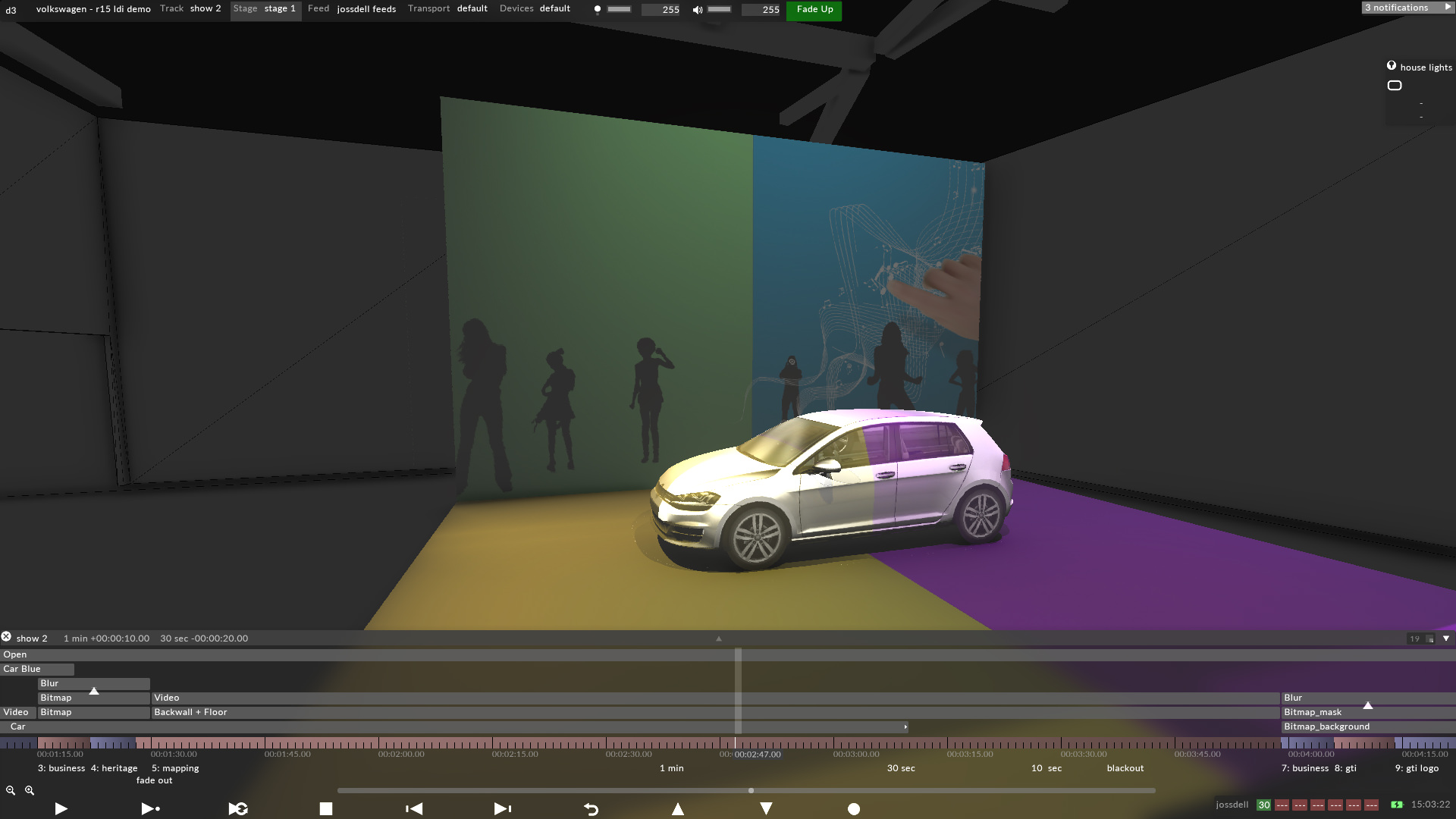Click the down triangle transport icon
Screen dimensions: 1456x819
pyautogui.click(x=766, y=809)
